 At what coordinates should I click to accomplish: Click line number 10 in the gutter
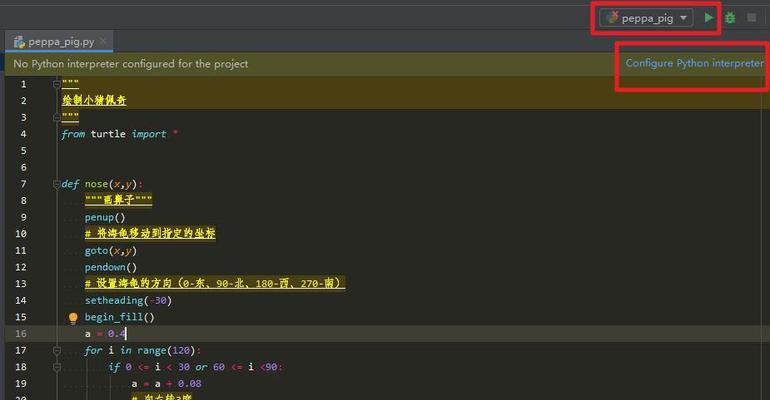click(21, 234)
